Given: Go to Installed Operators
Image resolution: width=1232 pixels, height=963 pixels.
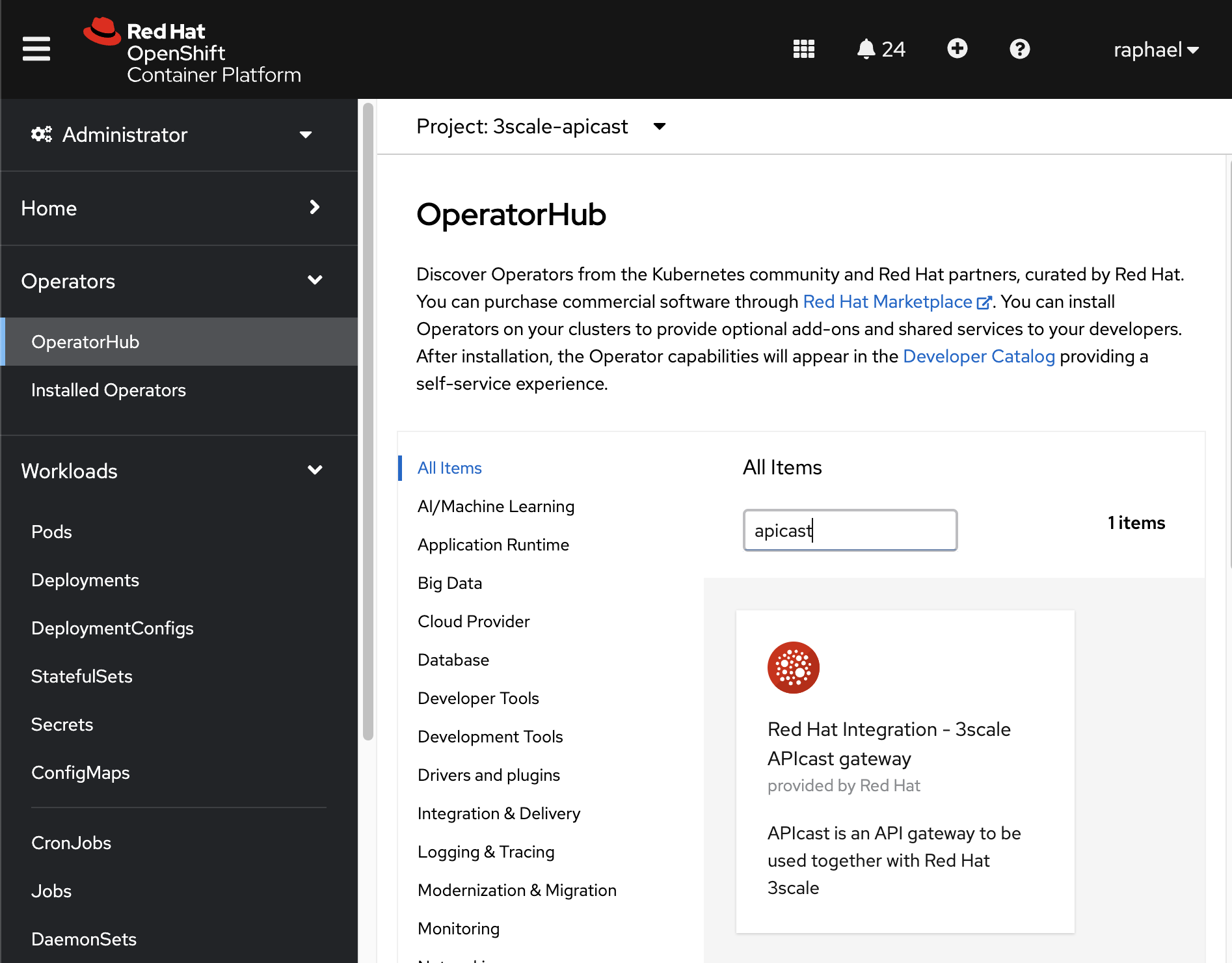Looking at the screenshot, I should (x=109, y=390).
